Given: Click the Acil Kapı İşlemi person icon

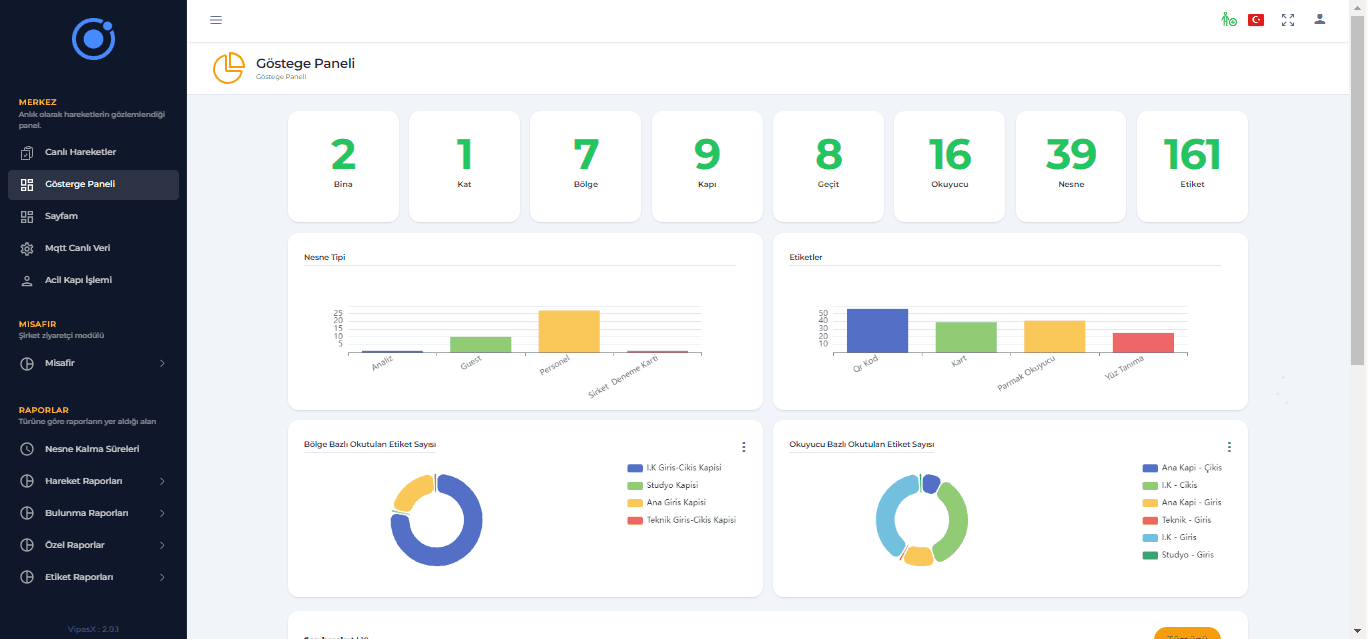Looking at the screenshot, I should (x=27, y=280).
